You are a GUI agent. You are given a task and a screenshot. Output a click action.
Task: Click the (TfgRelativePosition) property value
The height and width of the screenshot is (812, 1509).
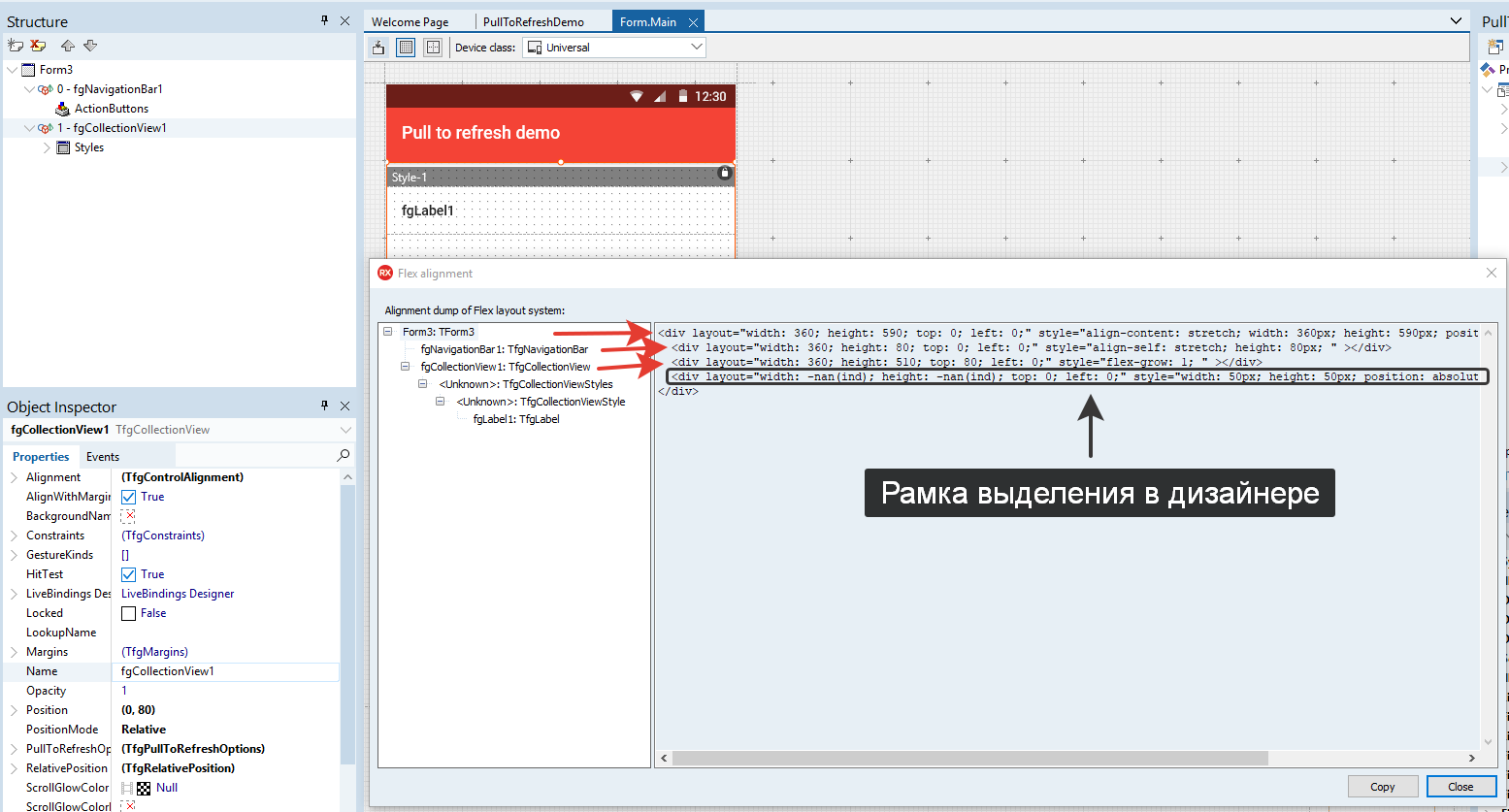coord(178,768)
